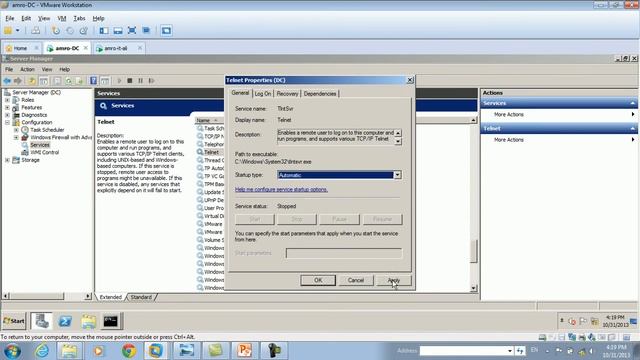Open Command Prompt from the guest taskbar
The height and width of the screenshot is (360, 640).
click(111, 321)
